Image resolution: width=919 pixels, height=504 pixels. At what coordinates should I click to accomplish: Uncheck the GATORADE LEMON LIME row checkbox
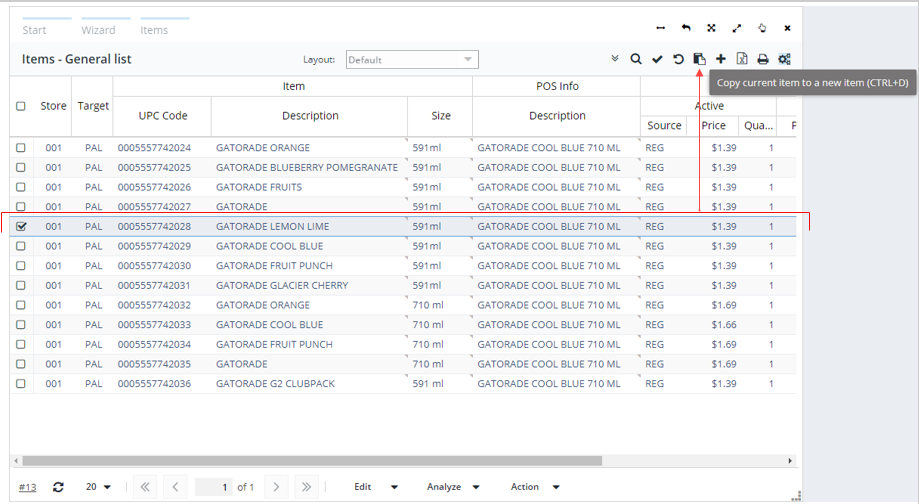[21, 226]
